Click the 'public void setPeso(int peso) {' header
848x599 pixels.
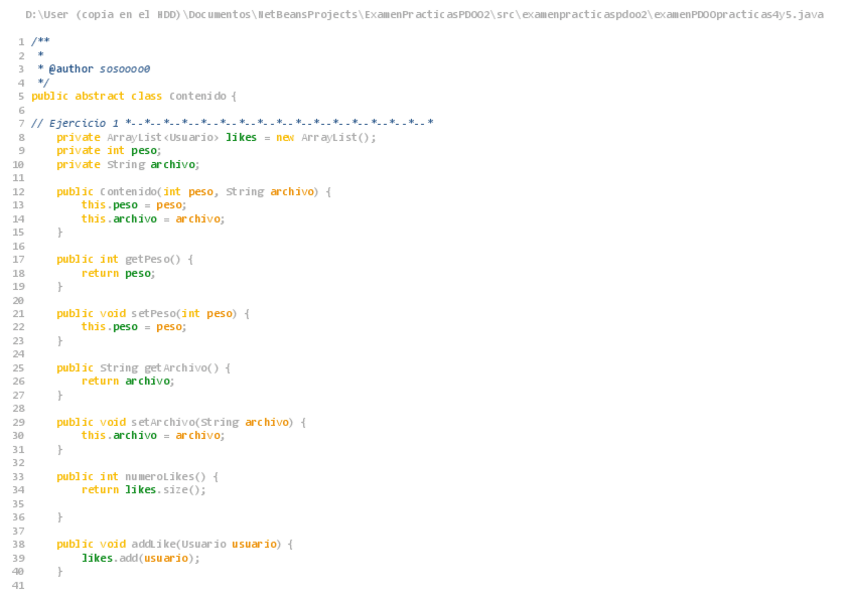point(153,314)
